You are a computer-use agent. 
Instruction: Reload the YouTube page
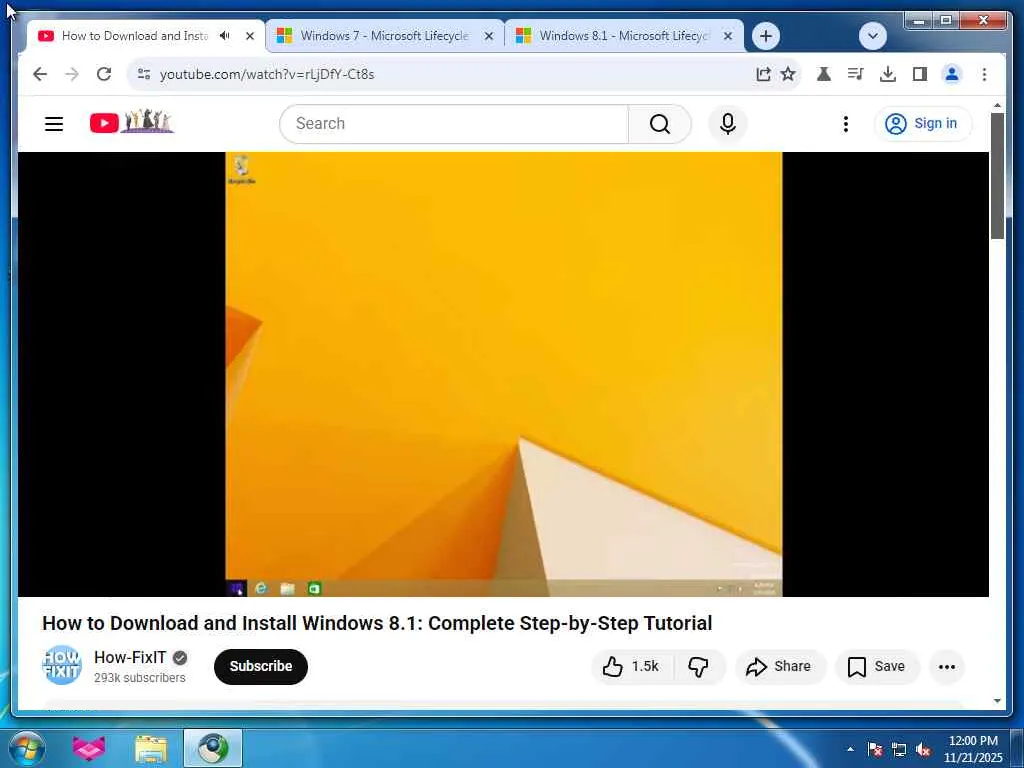pos(104,74)
